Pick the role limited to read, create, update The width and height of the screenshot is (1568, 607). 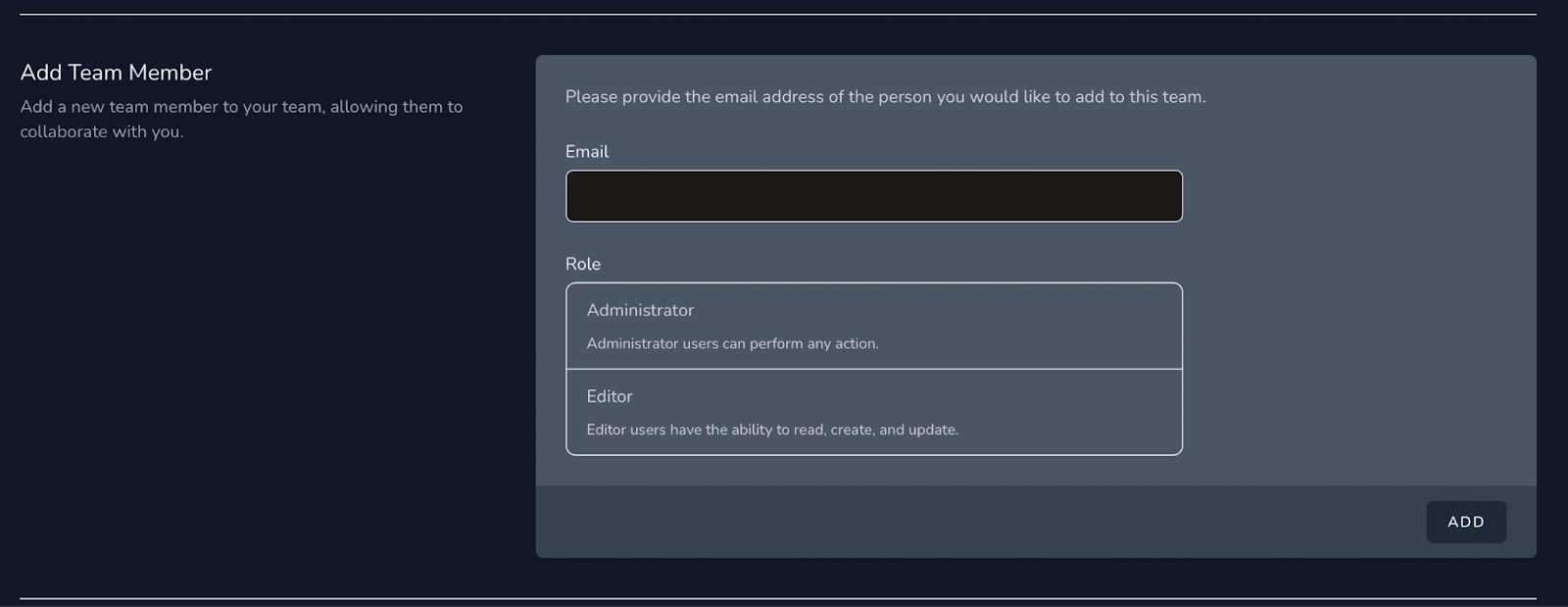pos(873,412)
